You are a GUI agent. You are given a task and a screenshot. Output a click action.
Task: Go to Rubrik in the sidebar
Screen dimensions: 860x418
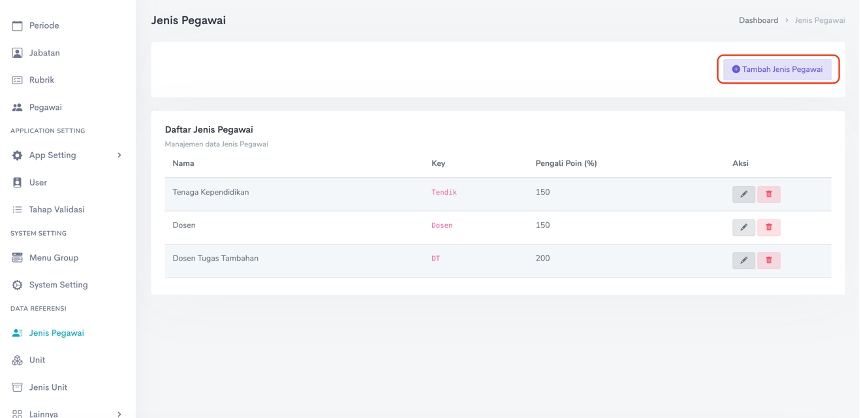pos(42,80)
